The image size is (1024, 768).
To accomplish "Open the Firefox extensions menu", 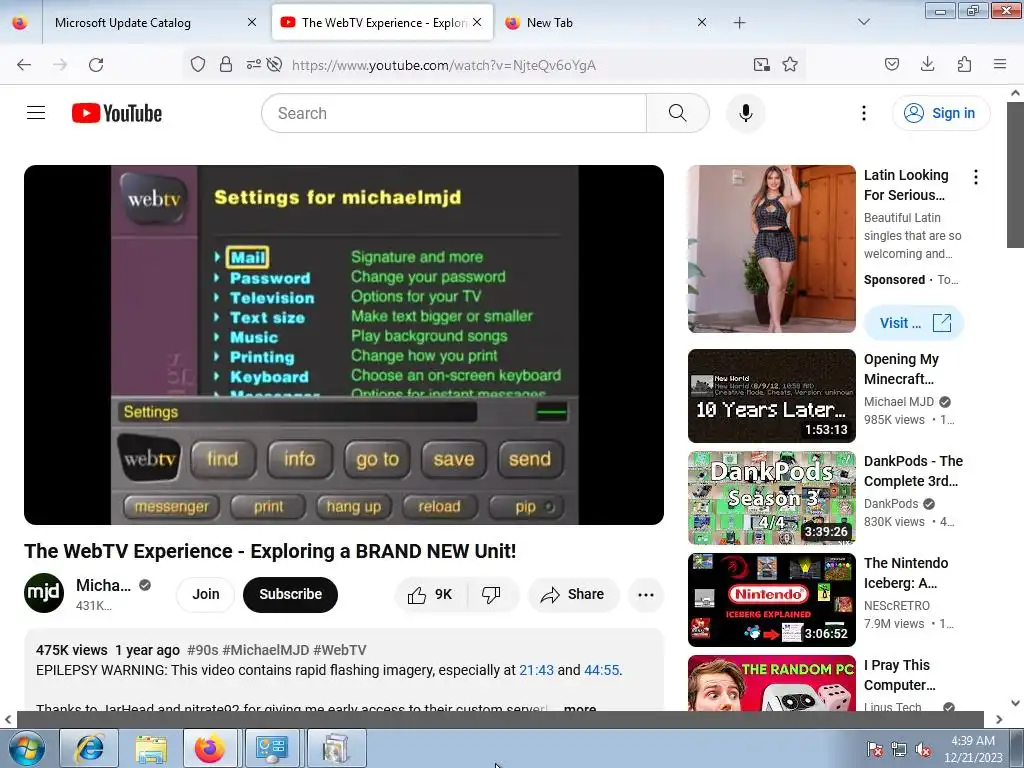I will point(964,64).
